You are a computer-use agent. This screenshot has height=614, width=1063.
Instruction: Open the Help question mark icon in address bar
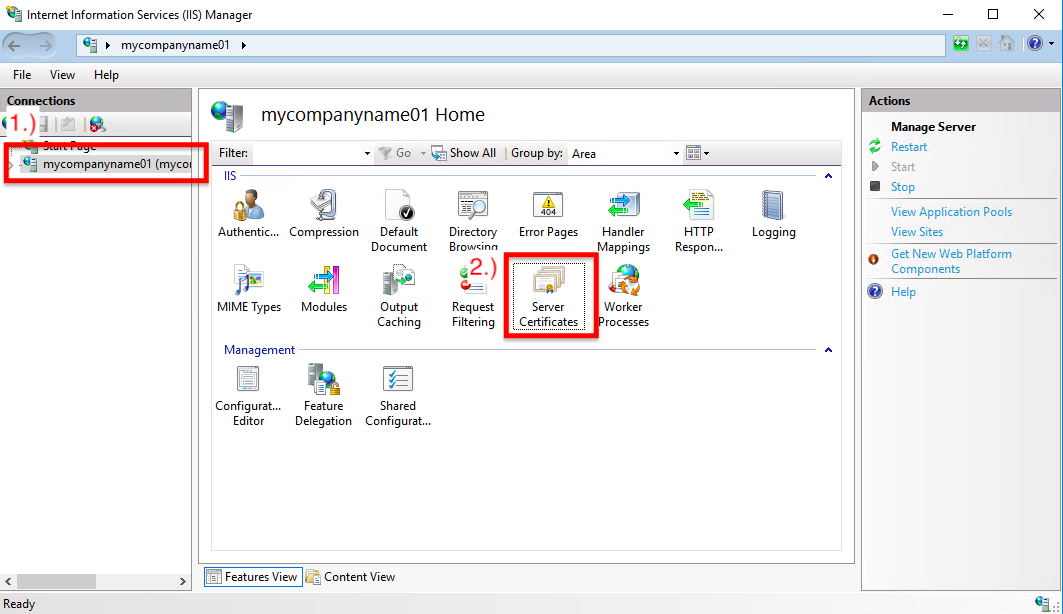[x=1035, y=43]
